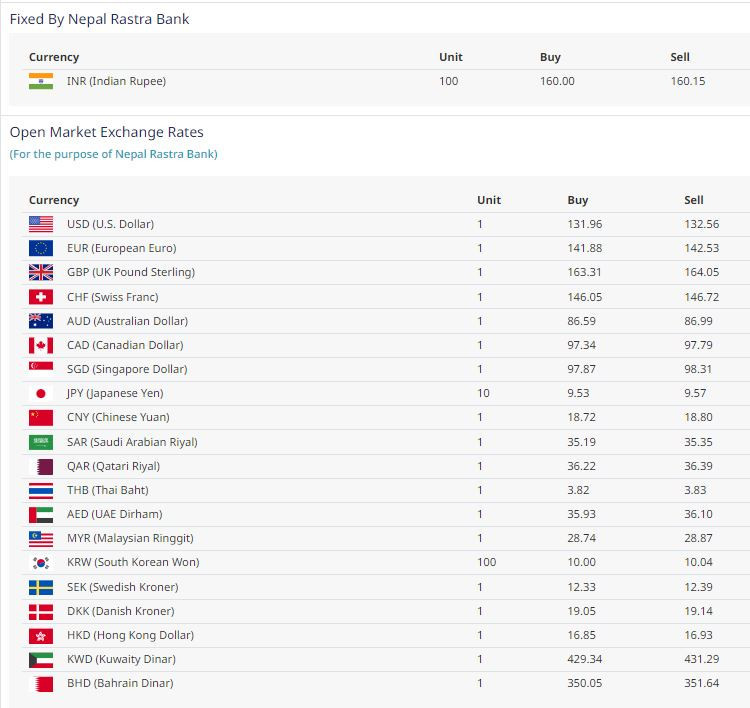Click the BHD buy rate 350.05

(x=585, y=683)
